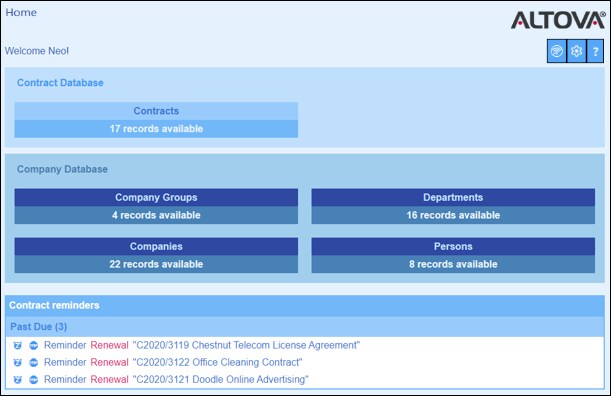Click '22 records available' under Companies
611x396 pixels.
coord(156,264)
